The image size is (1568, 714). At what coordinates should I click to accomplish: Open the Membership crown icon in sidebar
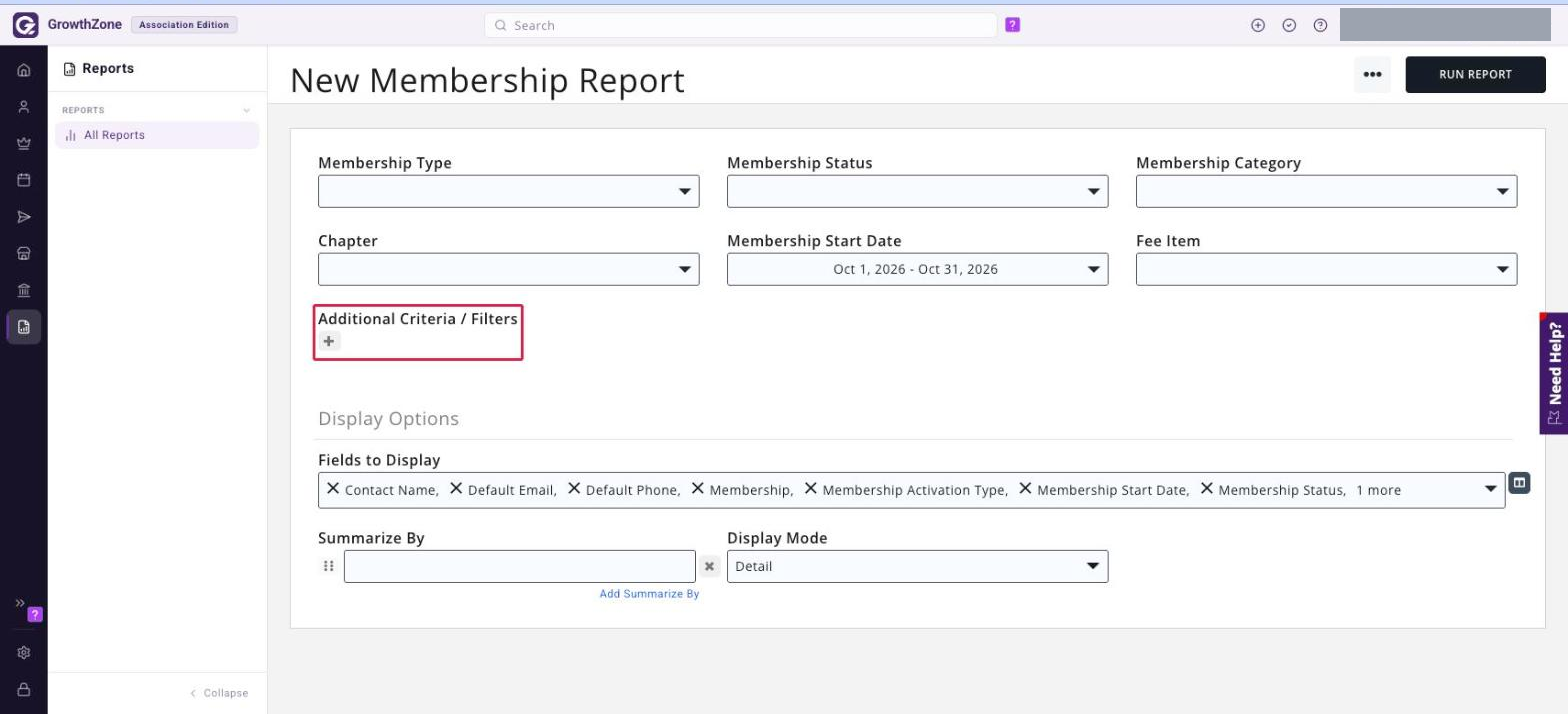(24, 144)
